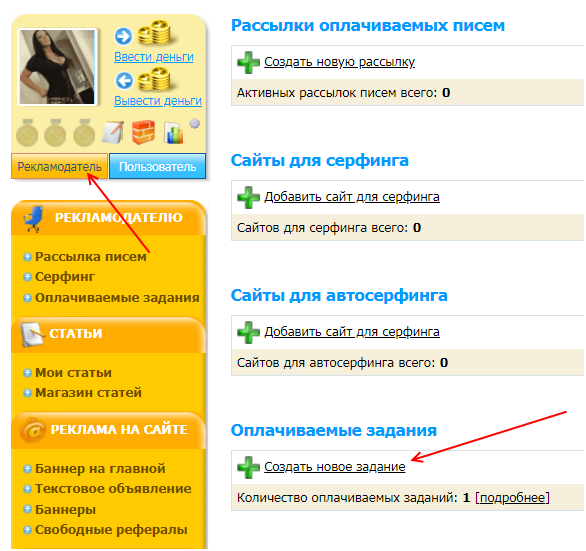Click the СТАТЬИ section header text
Screen dimensions: 586x551
76,333
